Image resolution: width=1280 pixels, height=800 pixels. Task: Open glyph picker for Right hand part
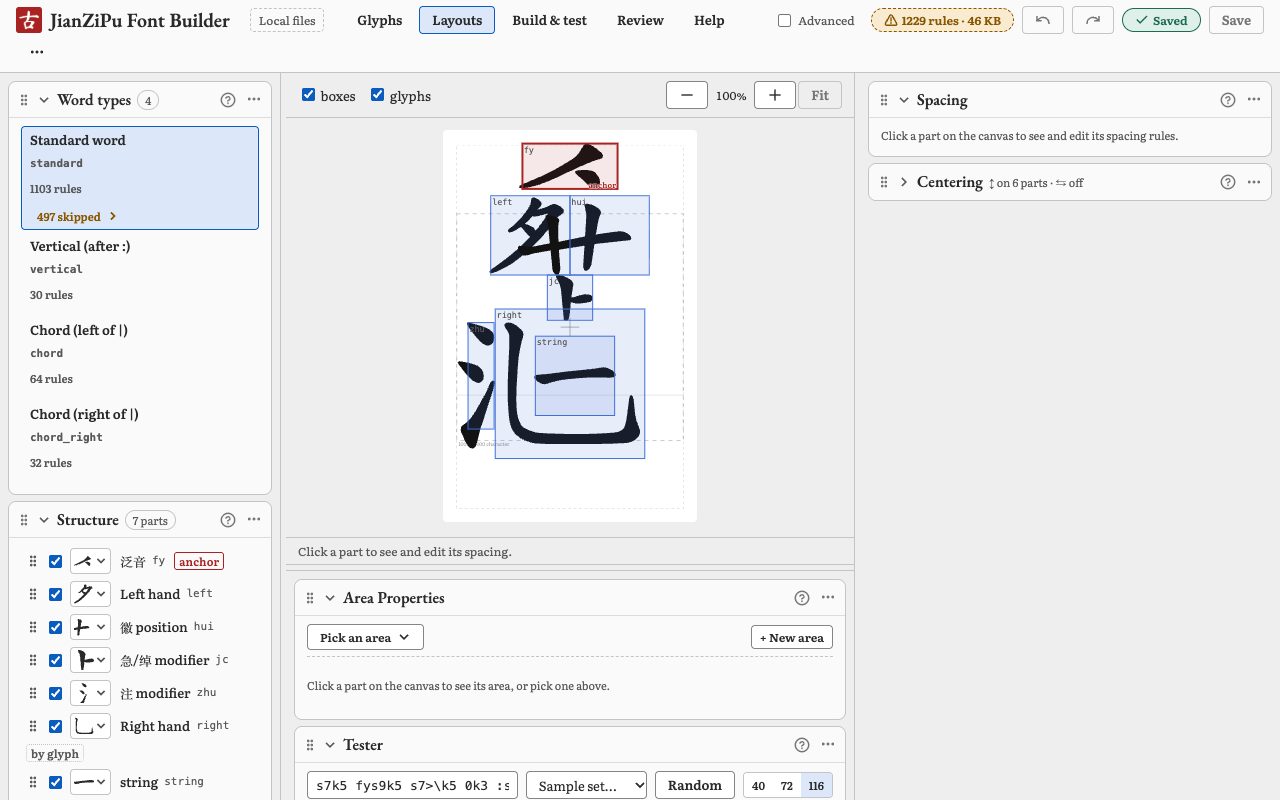click(90, 726)
